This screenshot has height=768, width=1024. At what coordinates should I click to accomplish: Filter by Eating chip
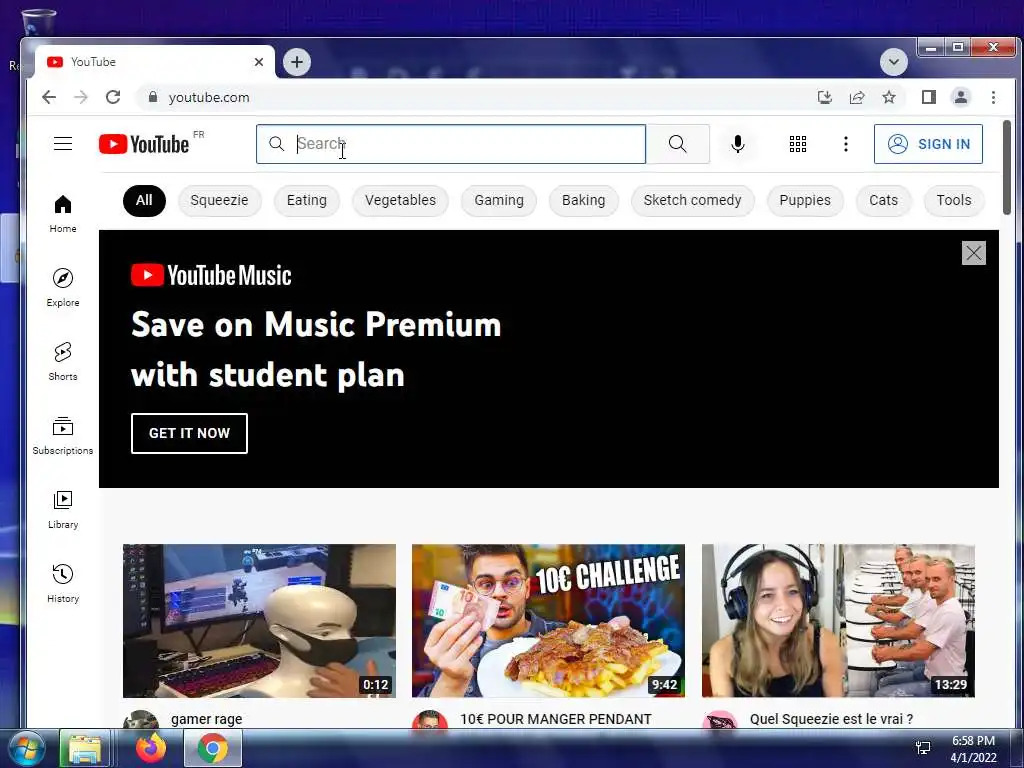306,200
